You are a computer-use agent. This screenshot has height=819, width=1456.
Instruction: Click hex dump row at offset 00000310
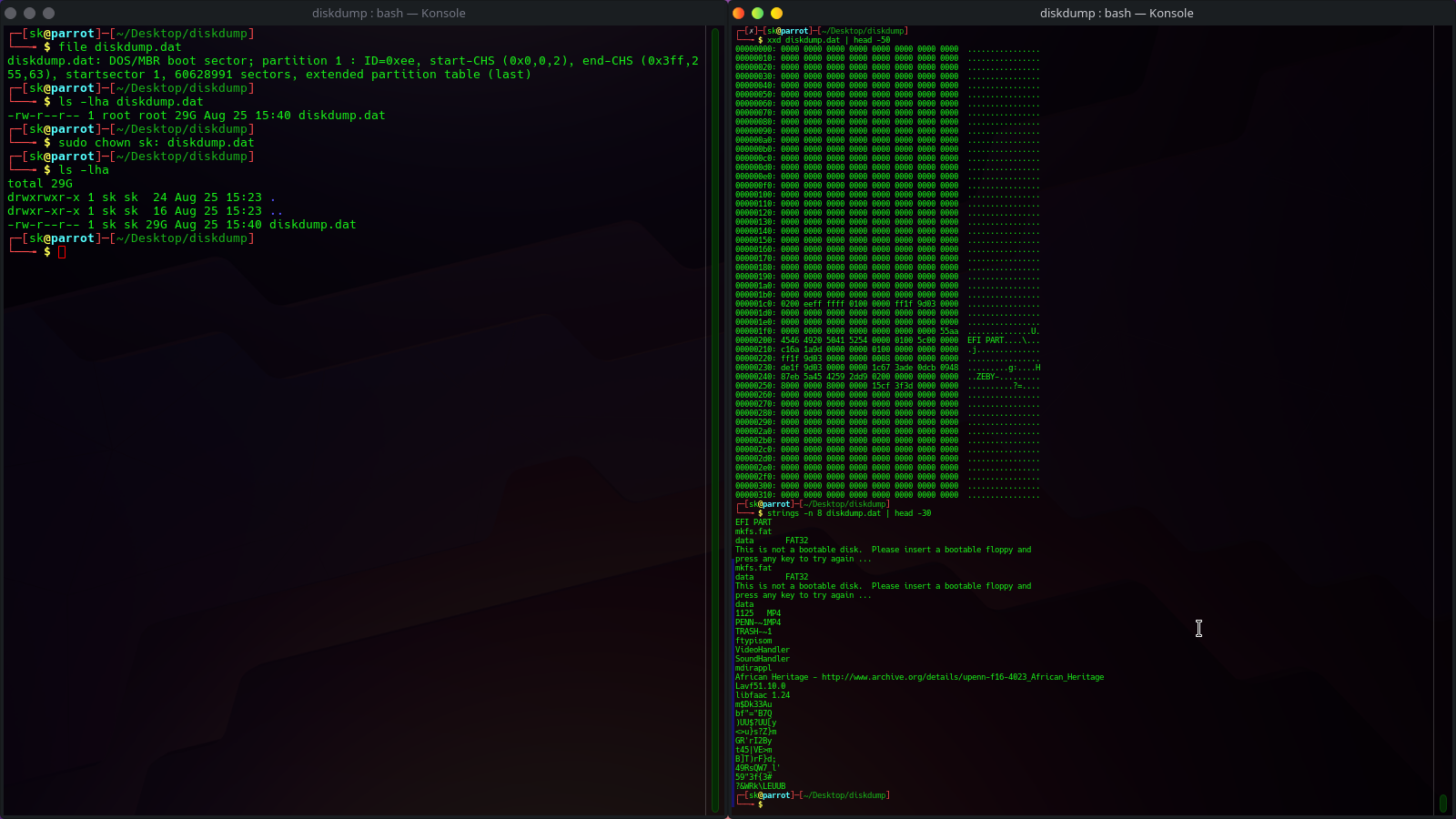887,495
